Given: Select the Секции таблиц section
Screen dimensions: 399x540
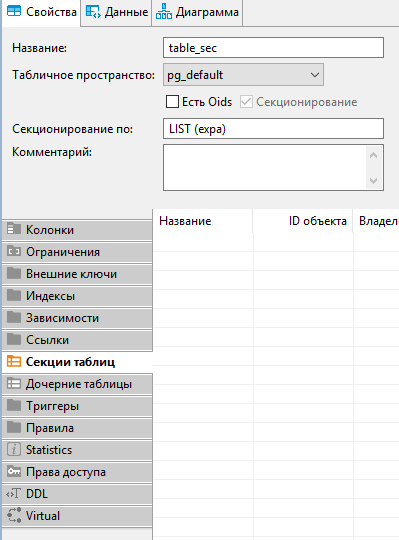Looking at the screenshot, I should point(77,362).
